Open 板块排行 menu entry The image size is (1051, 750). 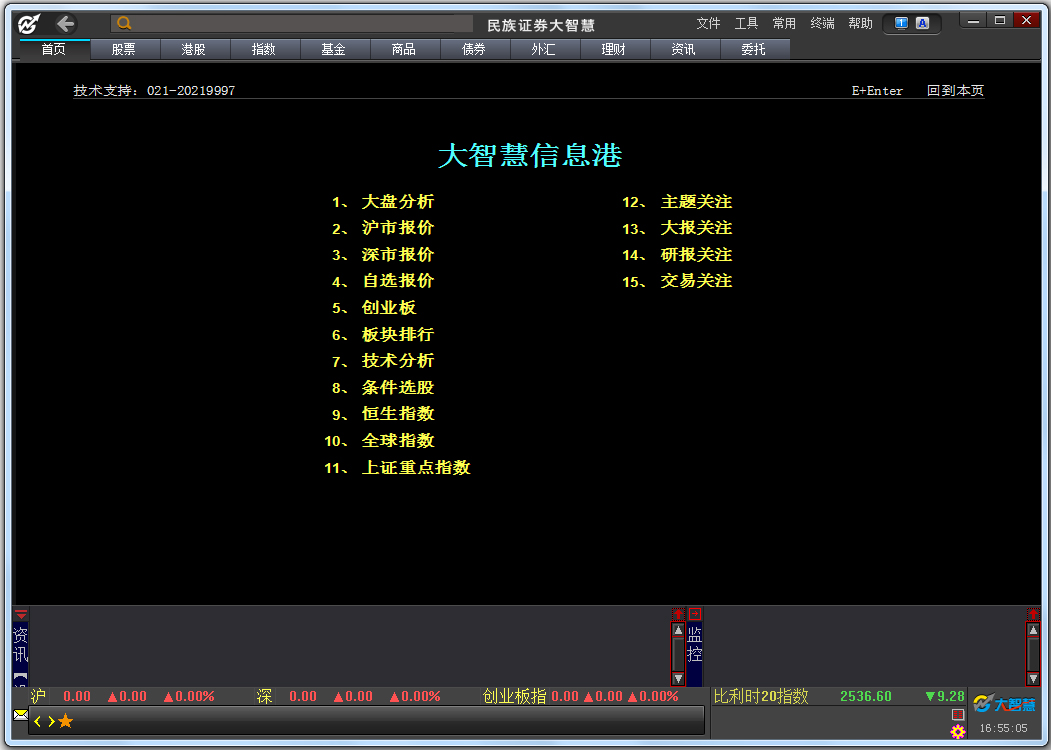tap(397, 334)
